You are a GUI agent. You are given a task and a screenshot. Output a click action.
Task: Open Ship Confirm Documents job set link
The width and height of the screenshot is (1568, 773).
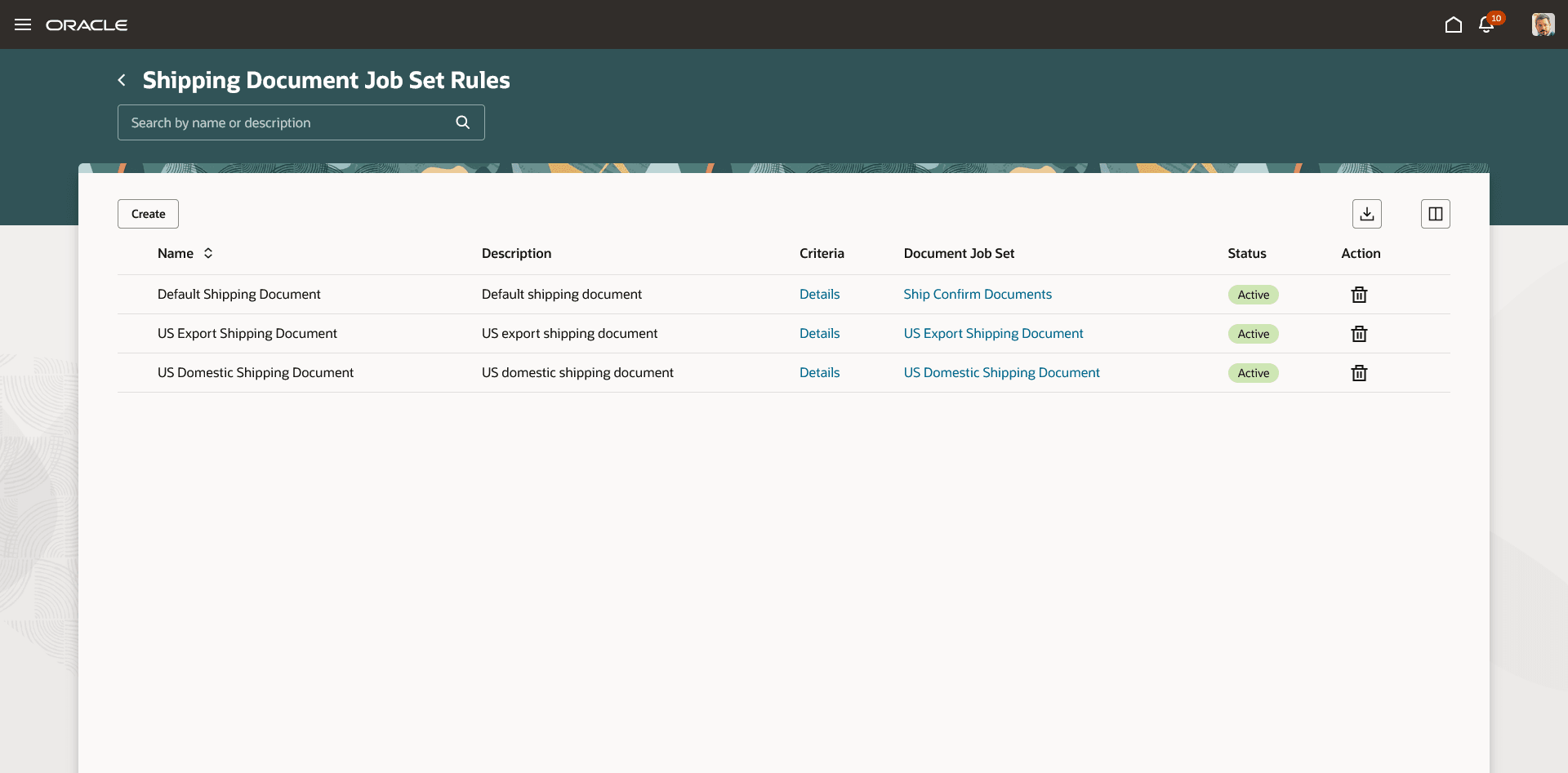[x=978, y=294]
